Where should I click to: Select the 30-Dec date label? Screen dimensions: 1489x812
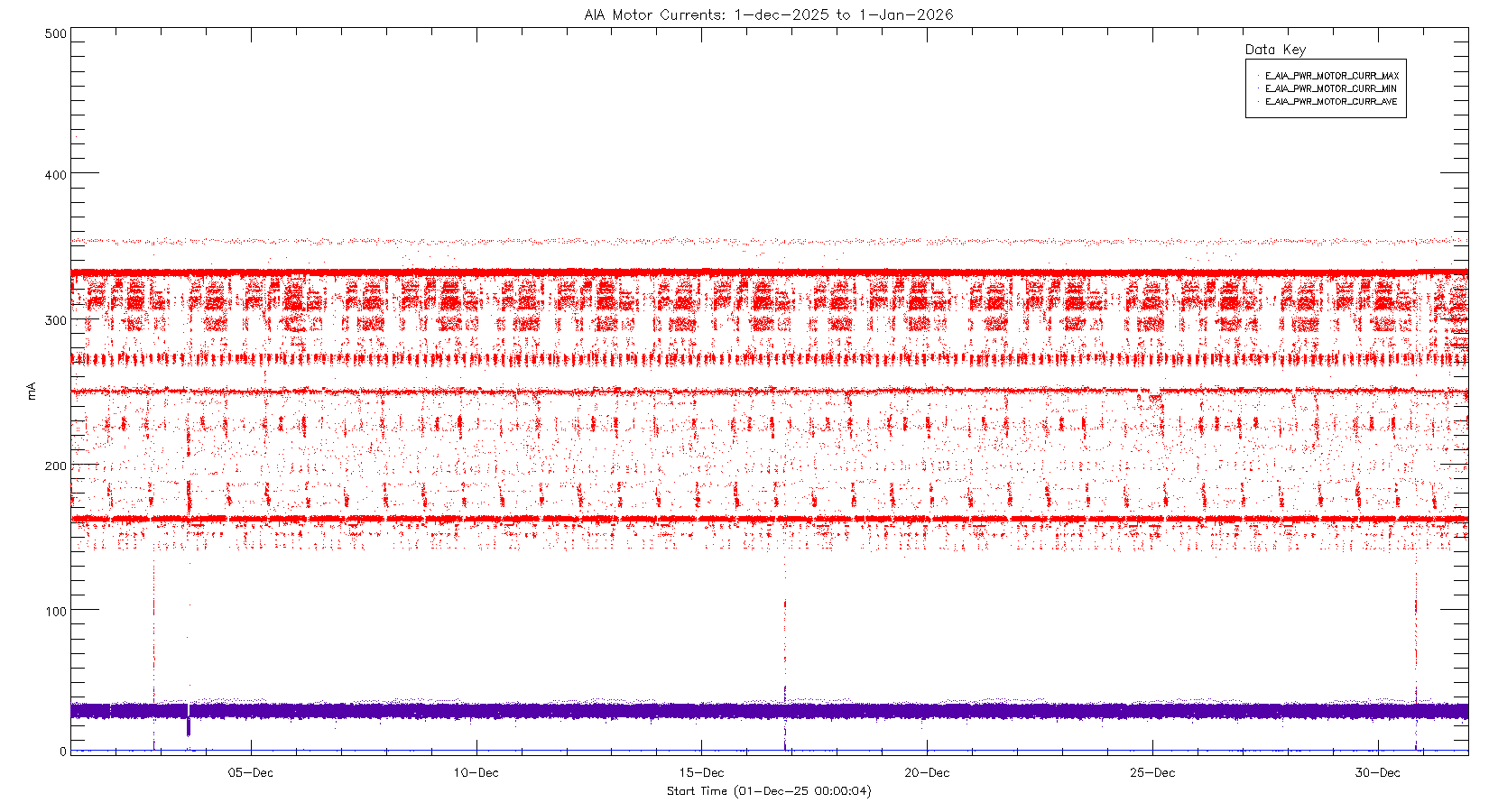click(1378, 772)
